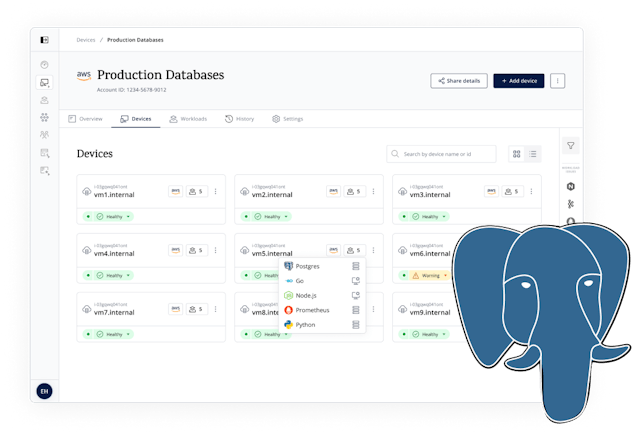Choose Prometheus from the workload popup list
Screen dimensions: 640x435
312,310
